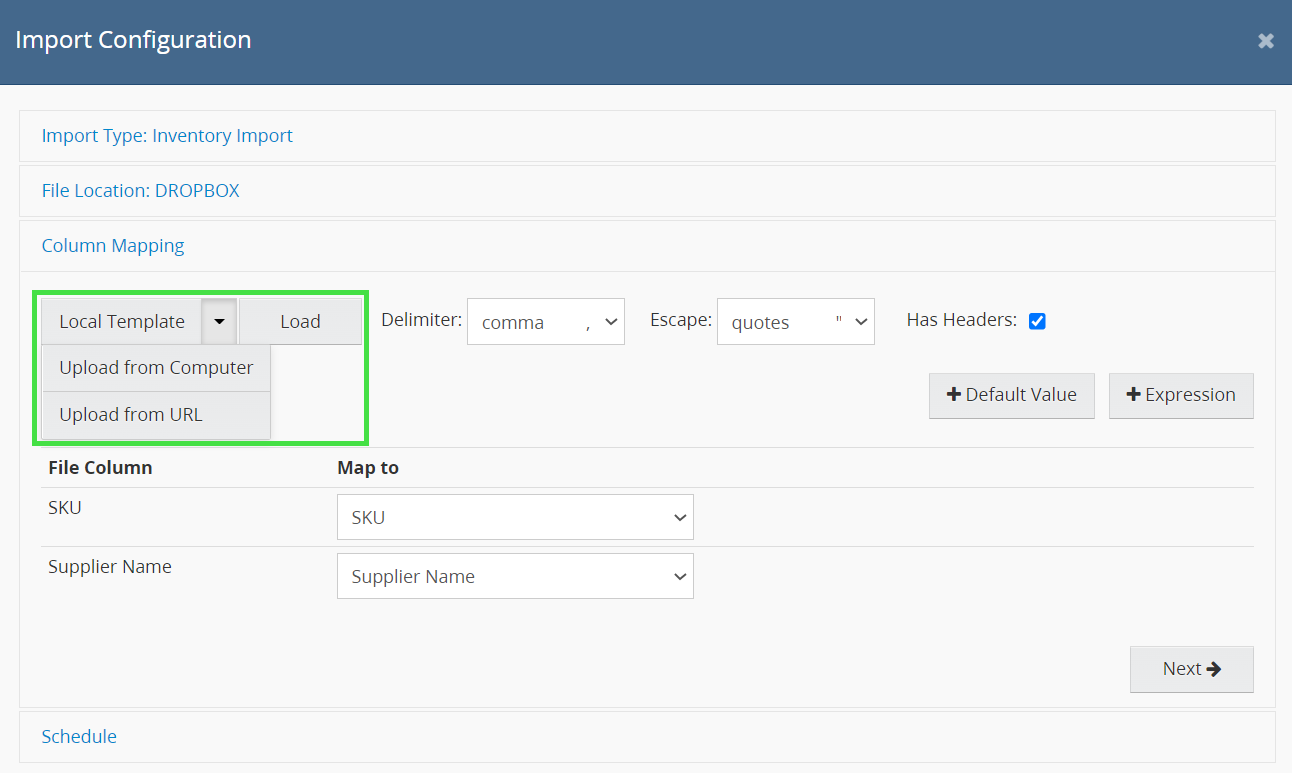Image resolution: width=1292 pixels, height=773 pixels.
Task: Collapse the Column Mapping section header
Action: pyautogui.click(x=113, y=246)
